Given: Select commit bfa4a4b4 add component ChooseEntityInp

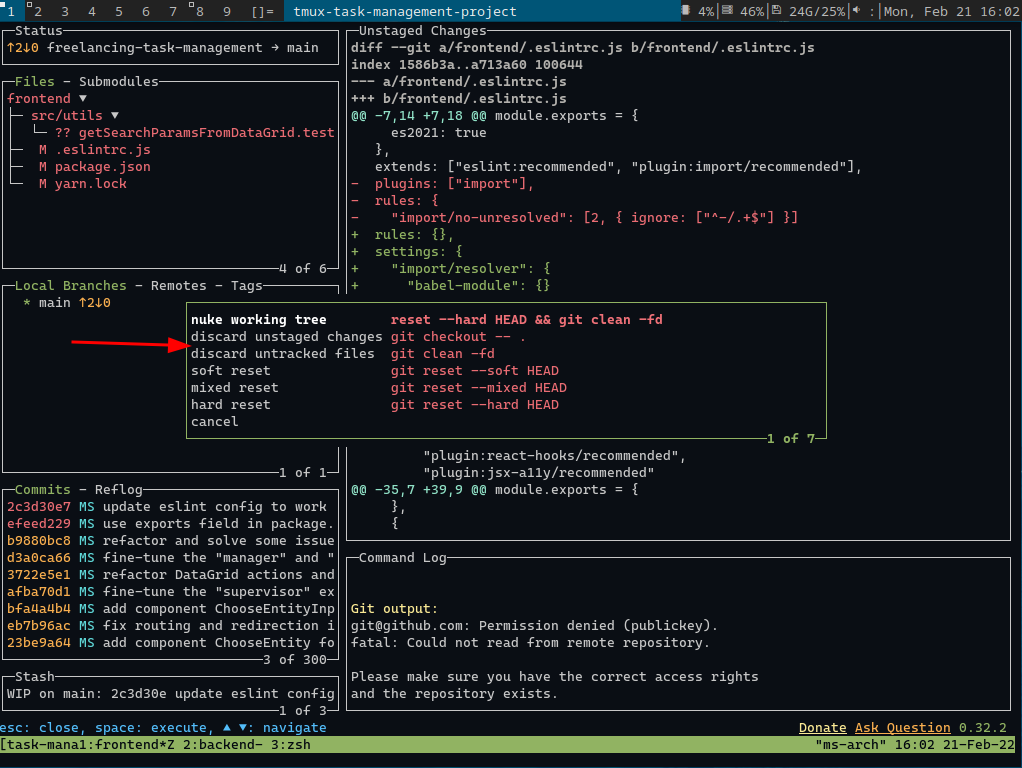Looking at the screenshot, I should pyautogui.click(x=171, y=608).
